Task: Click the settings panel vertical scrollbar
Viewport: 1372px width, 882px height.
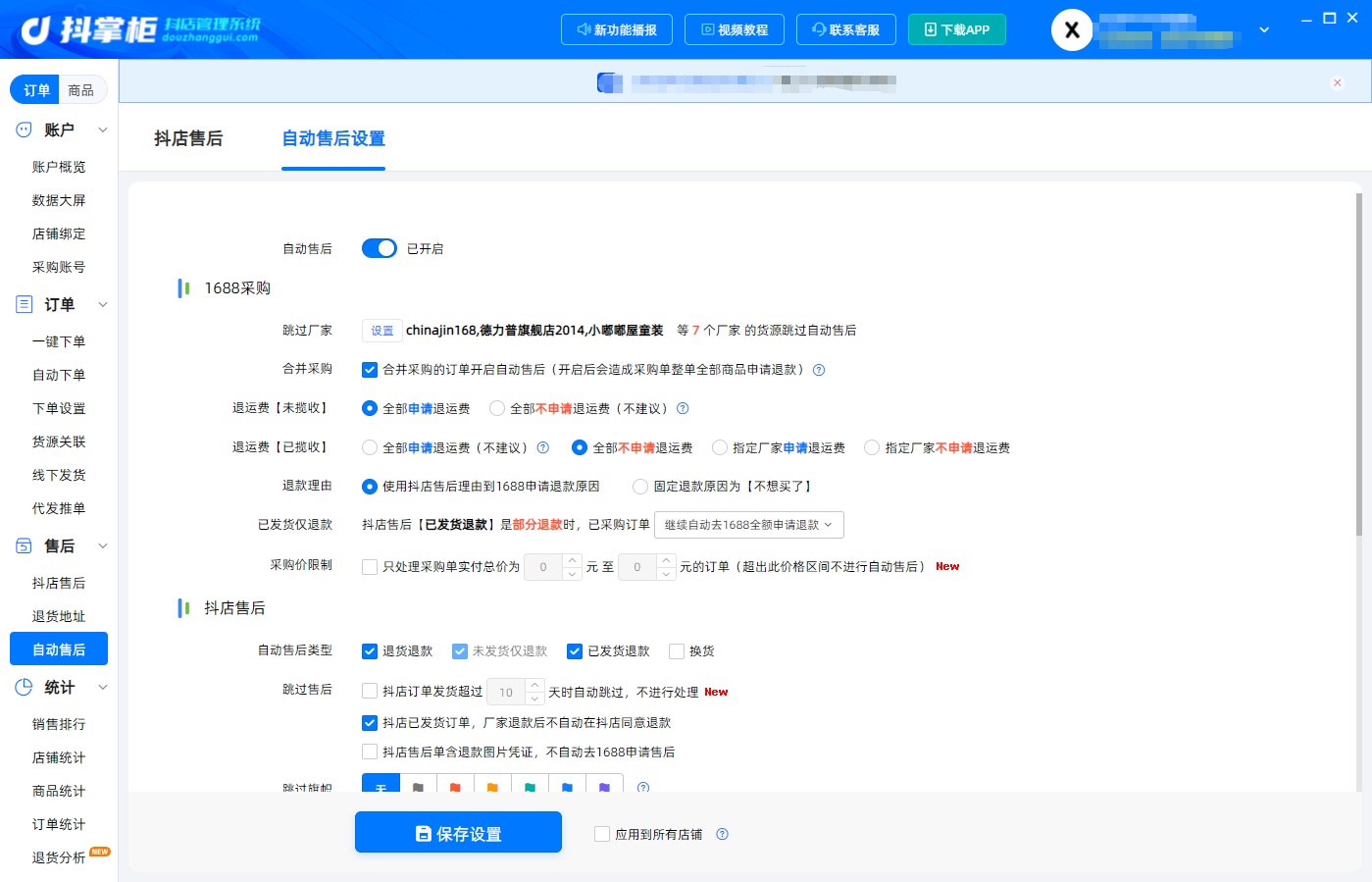Action: coord(1359,364)
